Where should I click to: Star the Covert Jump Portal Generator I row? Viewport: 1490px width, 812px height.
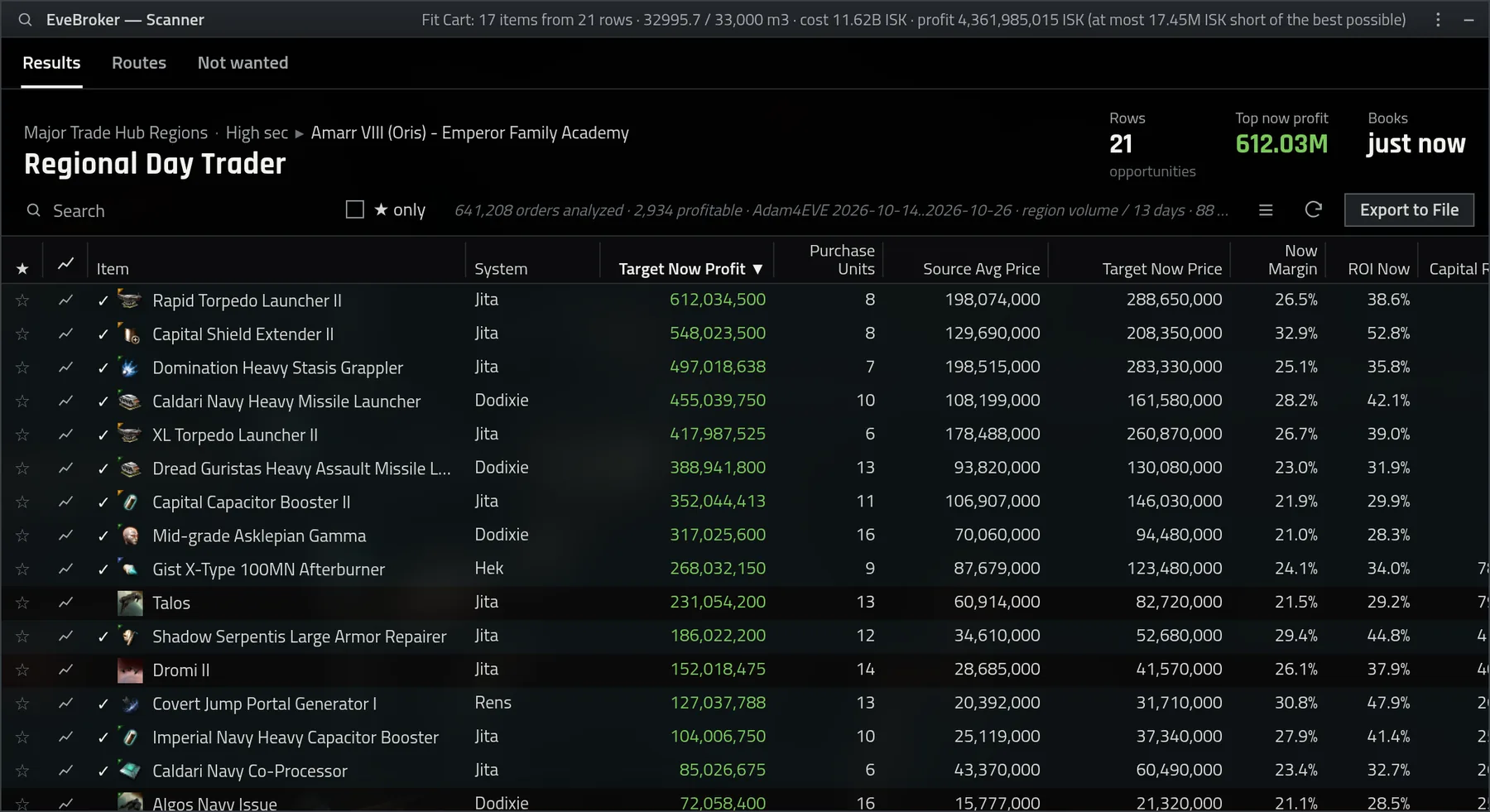(x=22, y=704)
